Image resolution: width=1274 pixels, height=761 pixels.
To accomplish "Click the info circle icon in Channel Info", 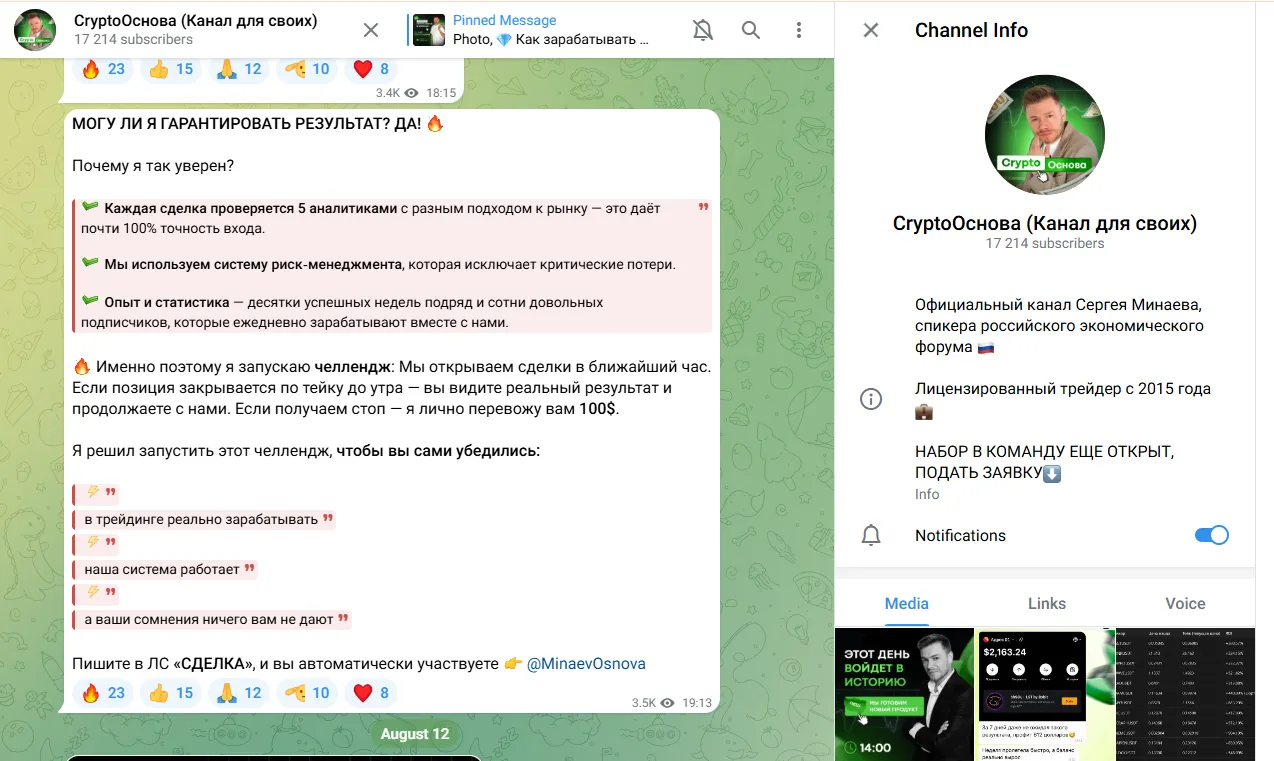I will tap(871, 399).
